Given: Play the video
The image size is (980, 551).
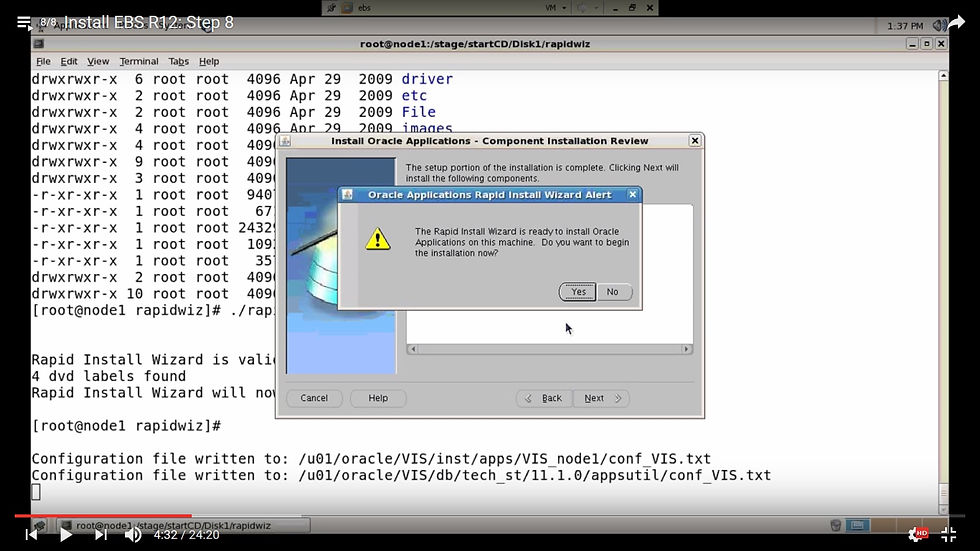Looking at the screenshot, I should 66,535.
